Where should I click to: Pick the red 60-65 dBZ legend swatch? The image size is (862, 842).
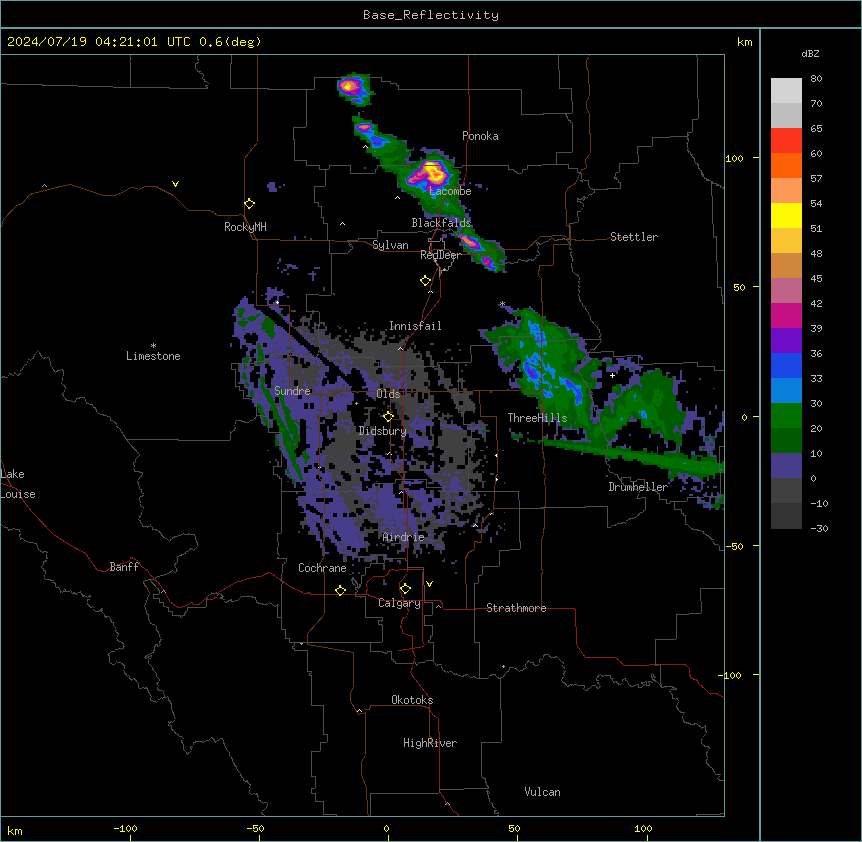click(x=786, y=140)
